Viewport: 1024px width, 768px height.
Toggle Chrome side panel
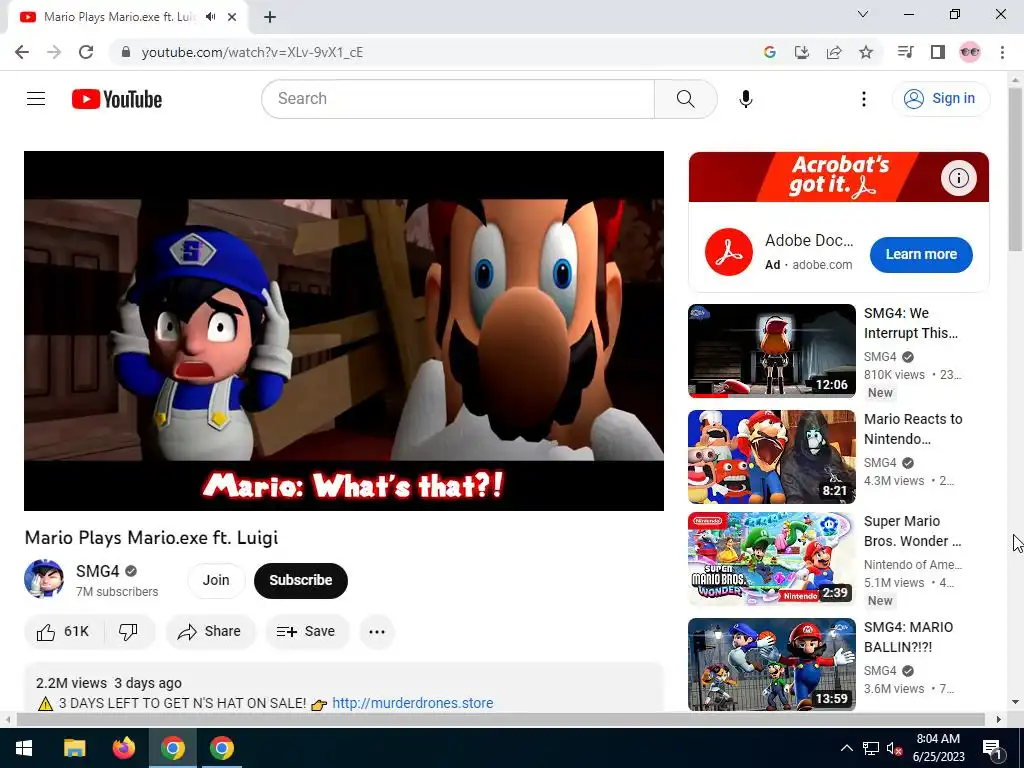click(938, 52)
